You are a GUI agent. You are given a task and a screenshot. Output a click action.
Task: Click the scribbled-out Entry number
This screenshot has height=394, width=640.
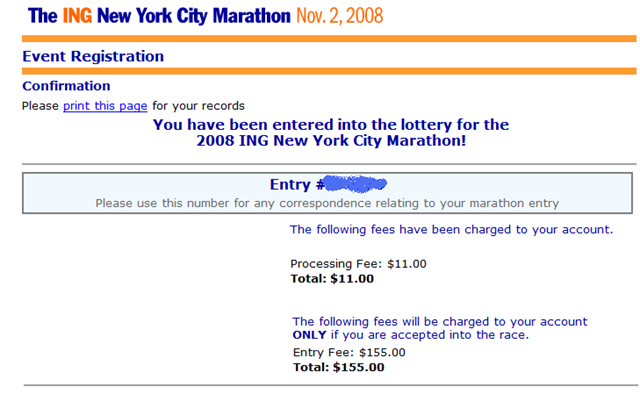point(353,184)
